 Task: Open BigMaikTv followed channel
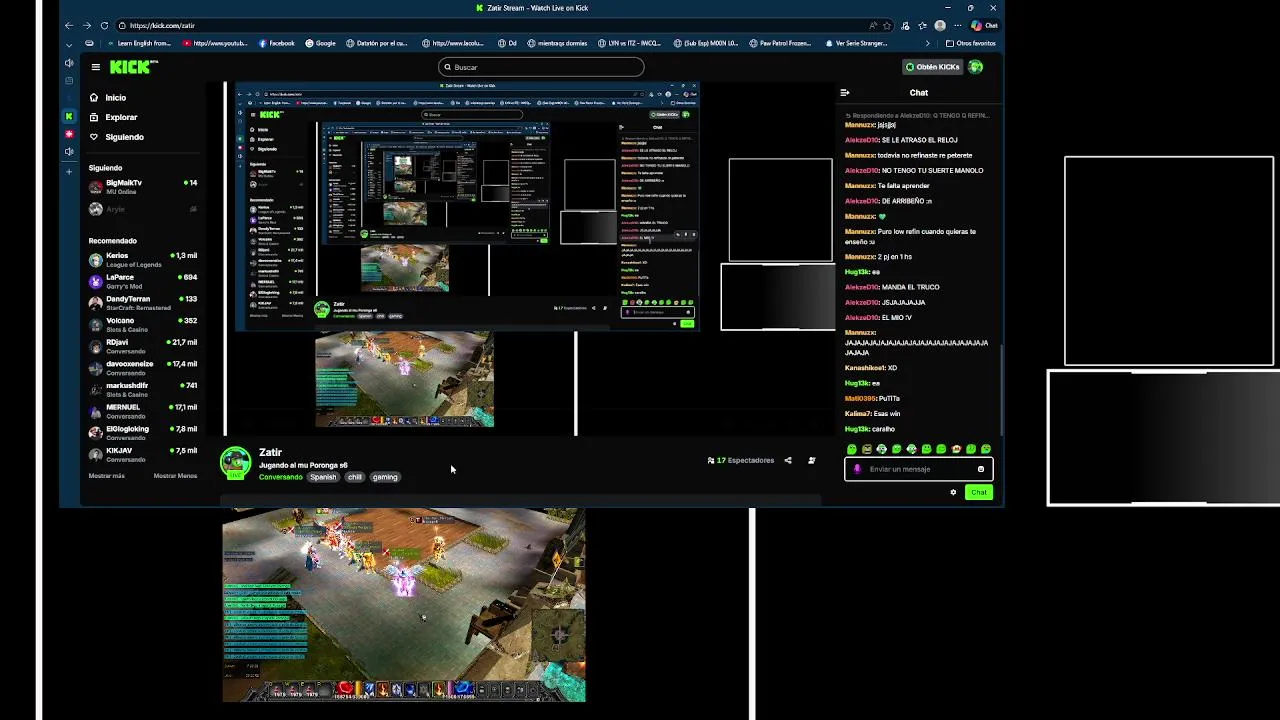point(143,187)
